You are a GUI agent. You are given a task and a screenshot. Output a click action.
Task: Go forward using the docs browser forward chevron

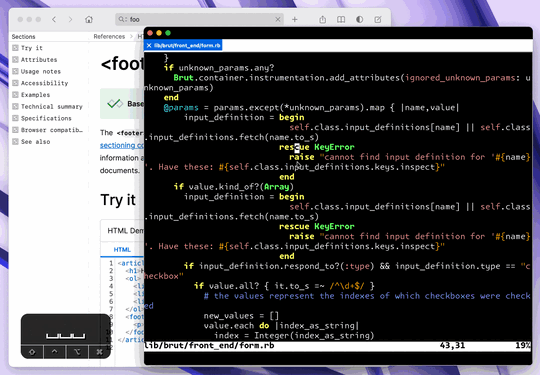[70, 19]
